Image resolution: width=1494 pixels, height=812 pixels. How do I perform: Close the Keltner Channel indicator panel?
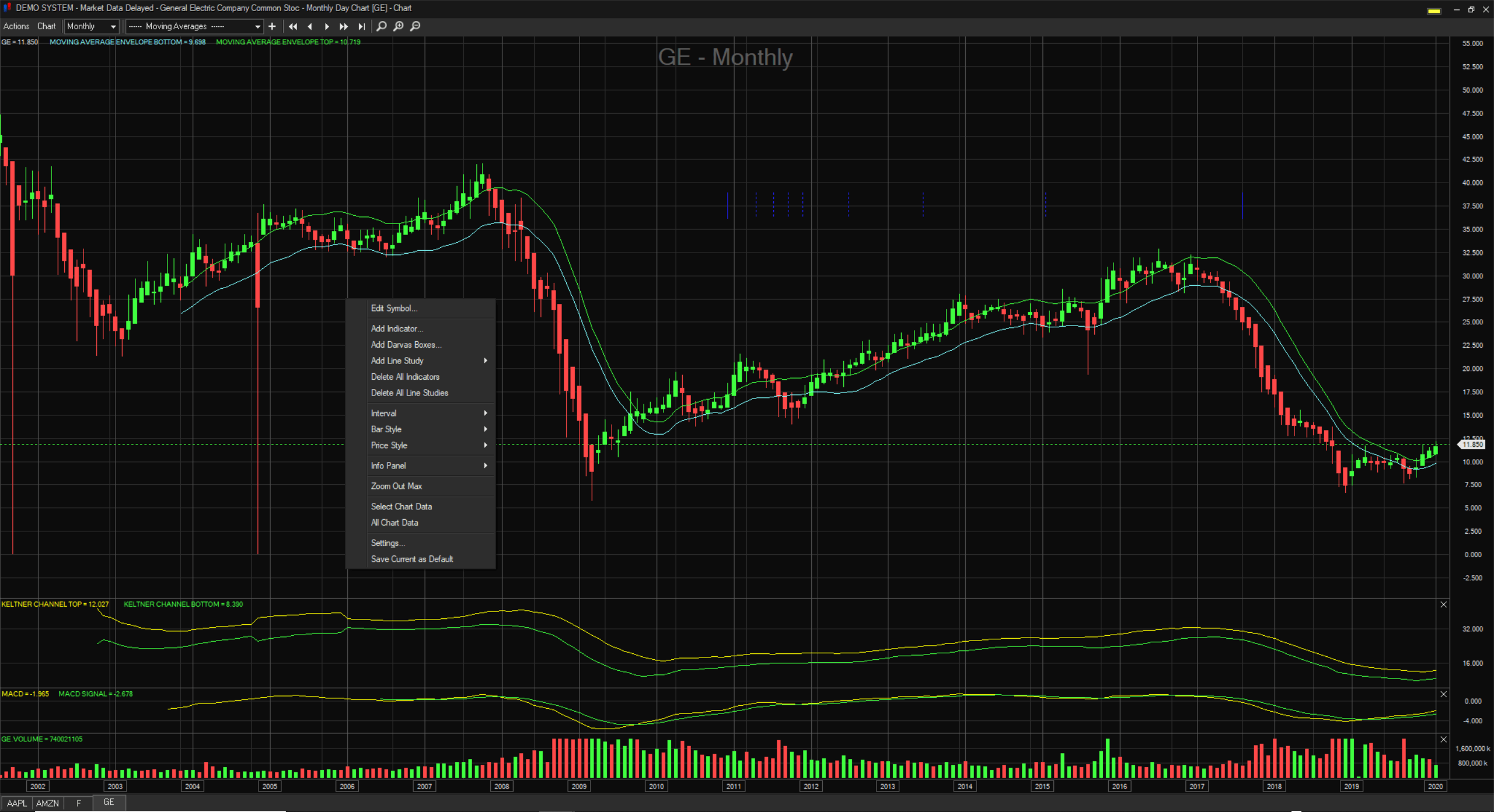coord(1444,604)
